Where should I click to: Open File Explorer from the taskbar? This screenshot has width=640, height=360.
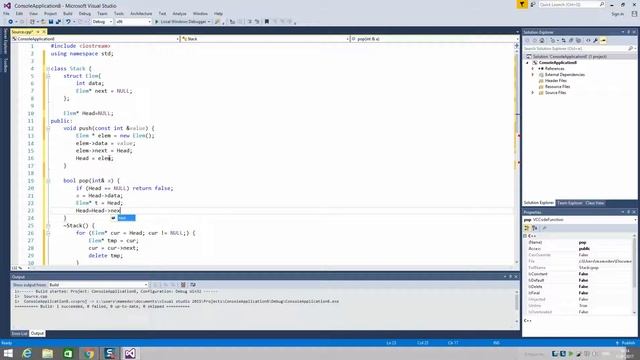coord(47,353)
